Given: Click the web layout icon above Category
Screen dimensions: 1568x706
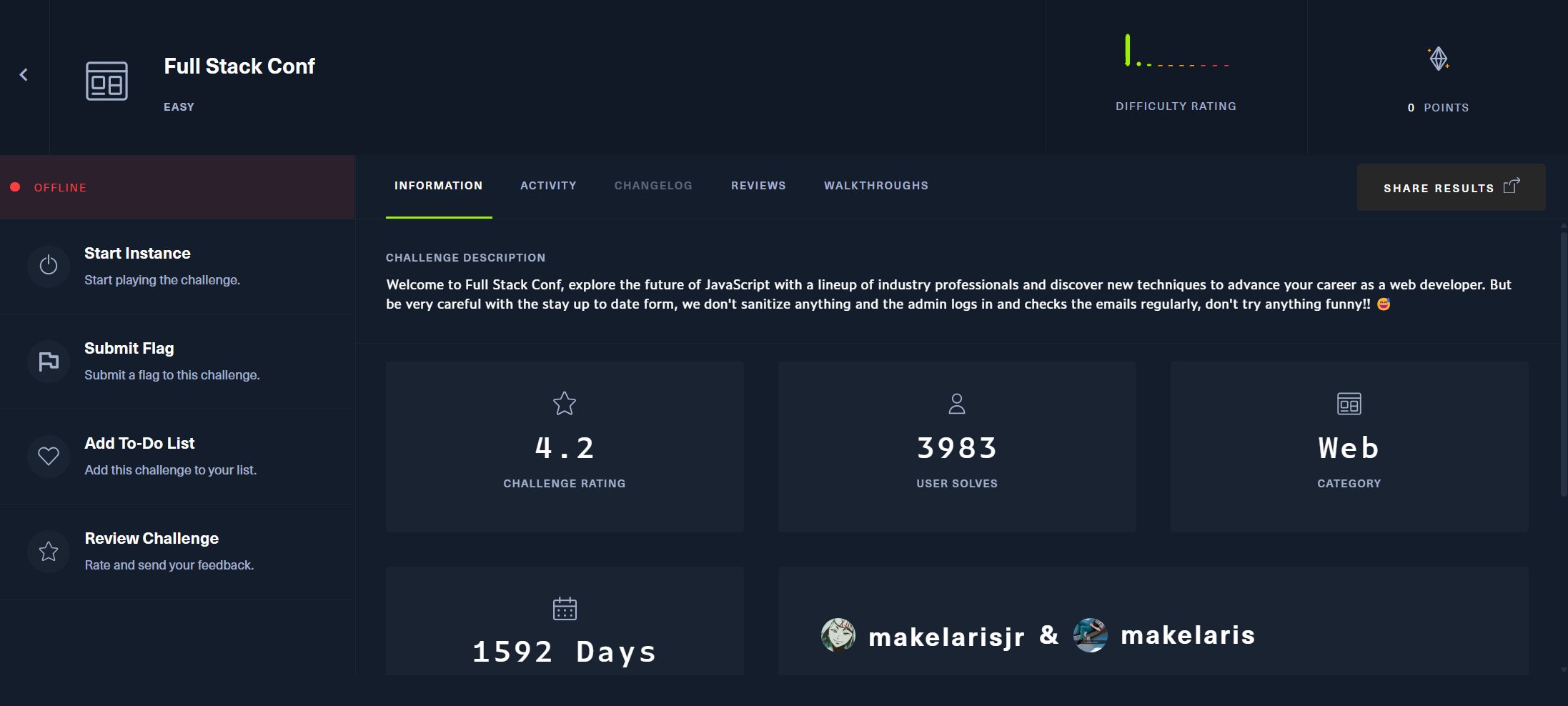Looking at the screenshot, I should click(x=1349, y=404).
